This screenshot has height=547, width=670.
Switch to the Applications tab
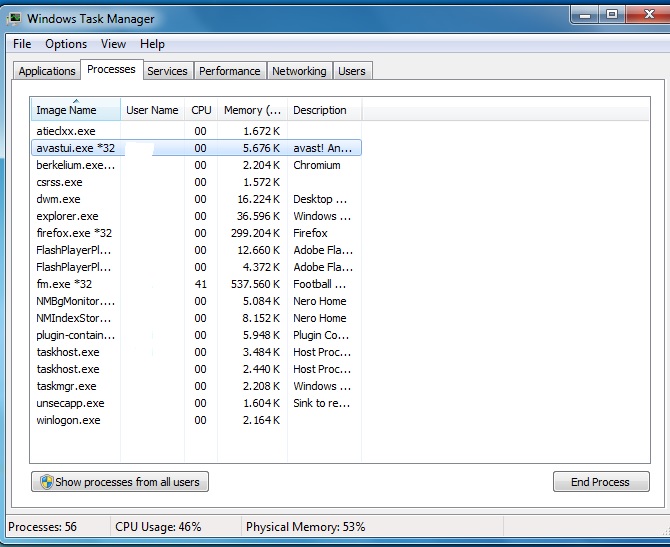tap(47, 71)
